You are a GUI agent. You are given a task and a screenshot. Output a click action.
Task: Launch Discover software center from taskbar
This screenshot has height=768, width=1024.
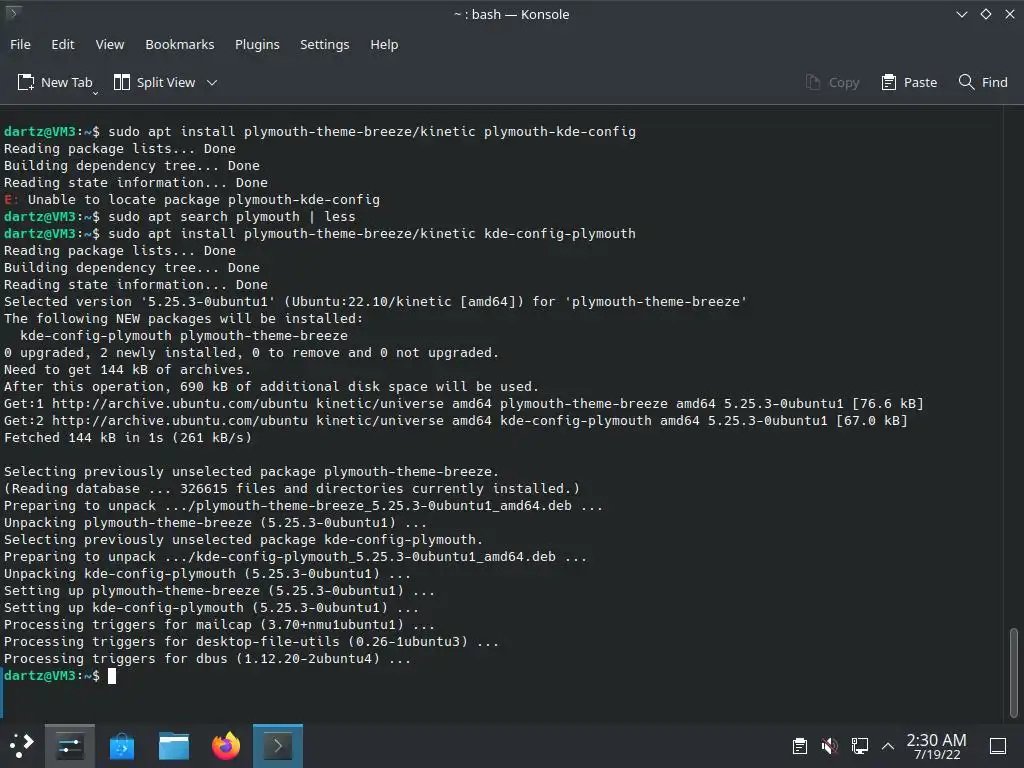pos(122,745)
